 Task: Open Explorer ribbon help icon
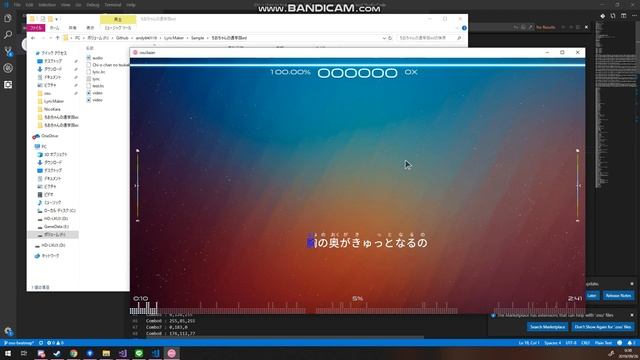pyautogui.click(x=464, y=28)
